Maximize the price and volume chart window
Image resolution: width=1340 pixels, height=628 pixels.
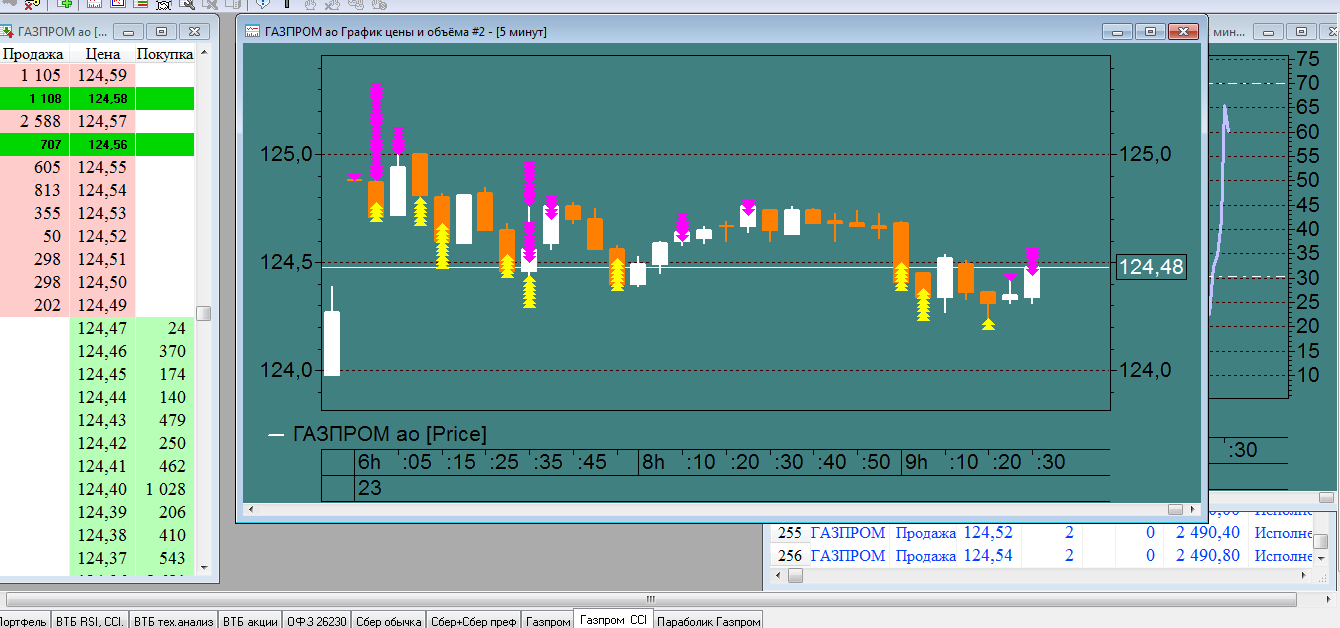coord(1151,31)
